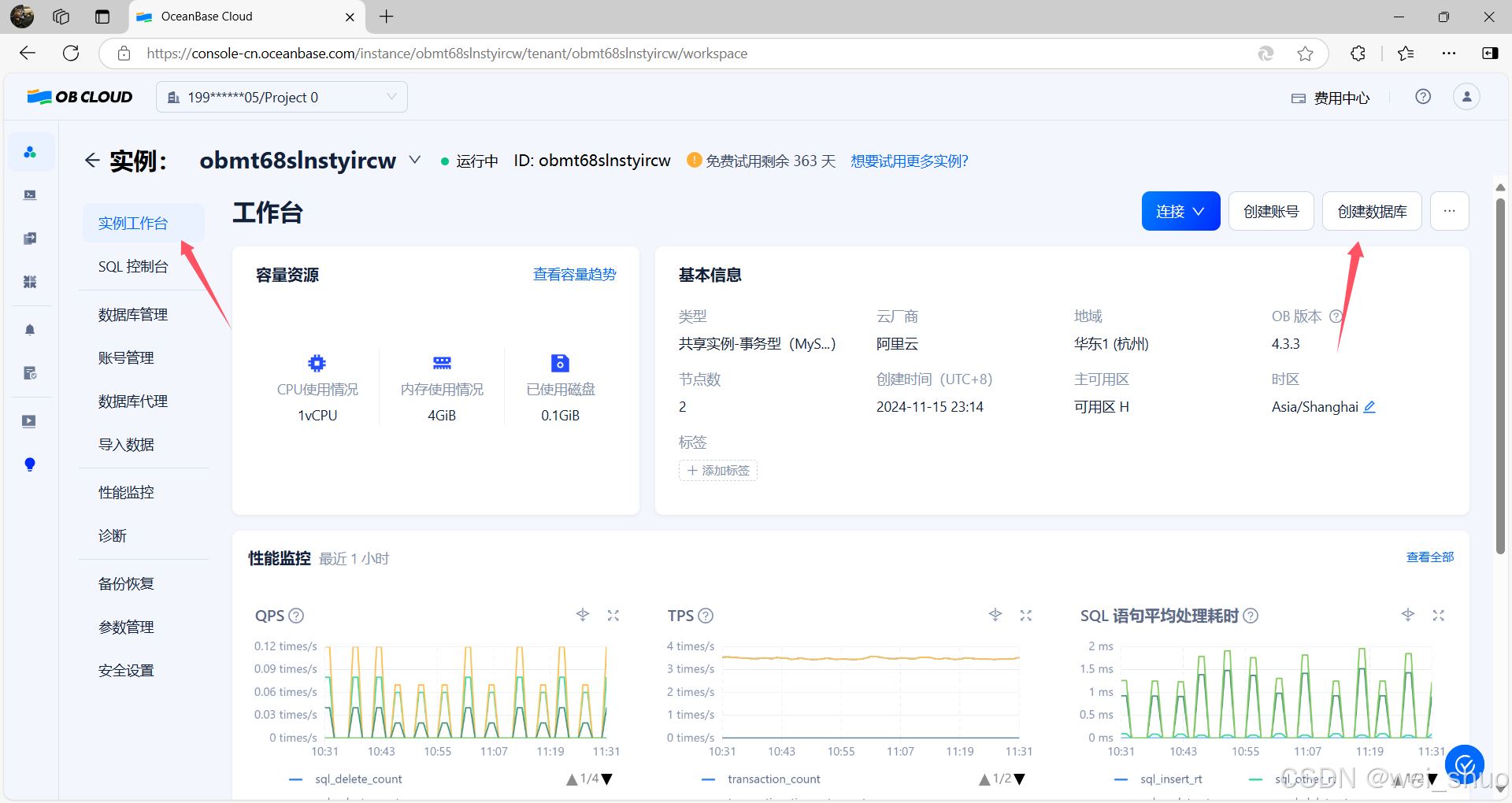The height and width of the screenshot is (803, 1512).
Task: Click the info icon next to TPS
Action: coord(706,616)
